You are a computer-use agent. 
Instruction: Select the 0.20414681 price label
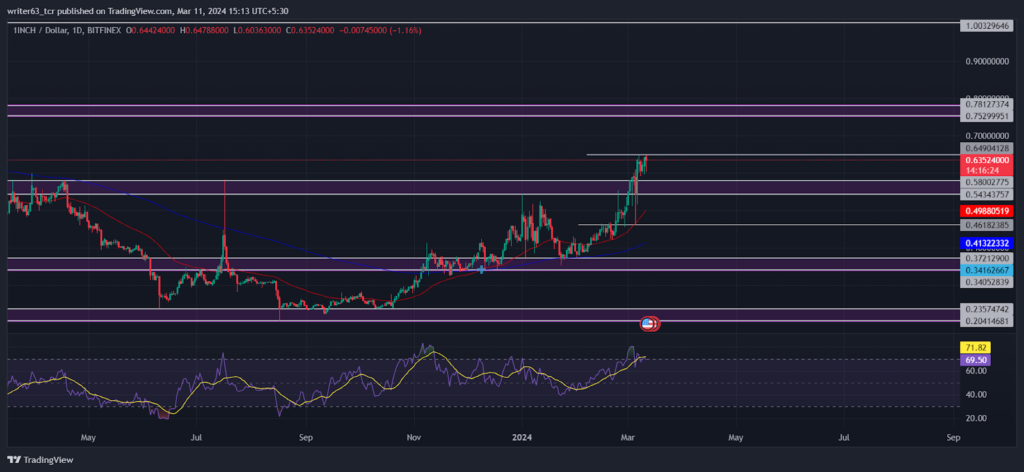pos(987,321)
